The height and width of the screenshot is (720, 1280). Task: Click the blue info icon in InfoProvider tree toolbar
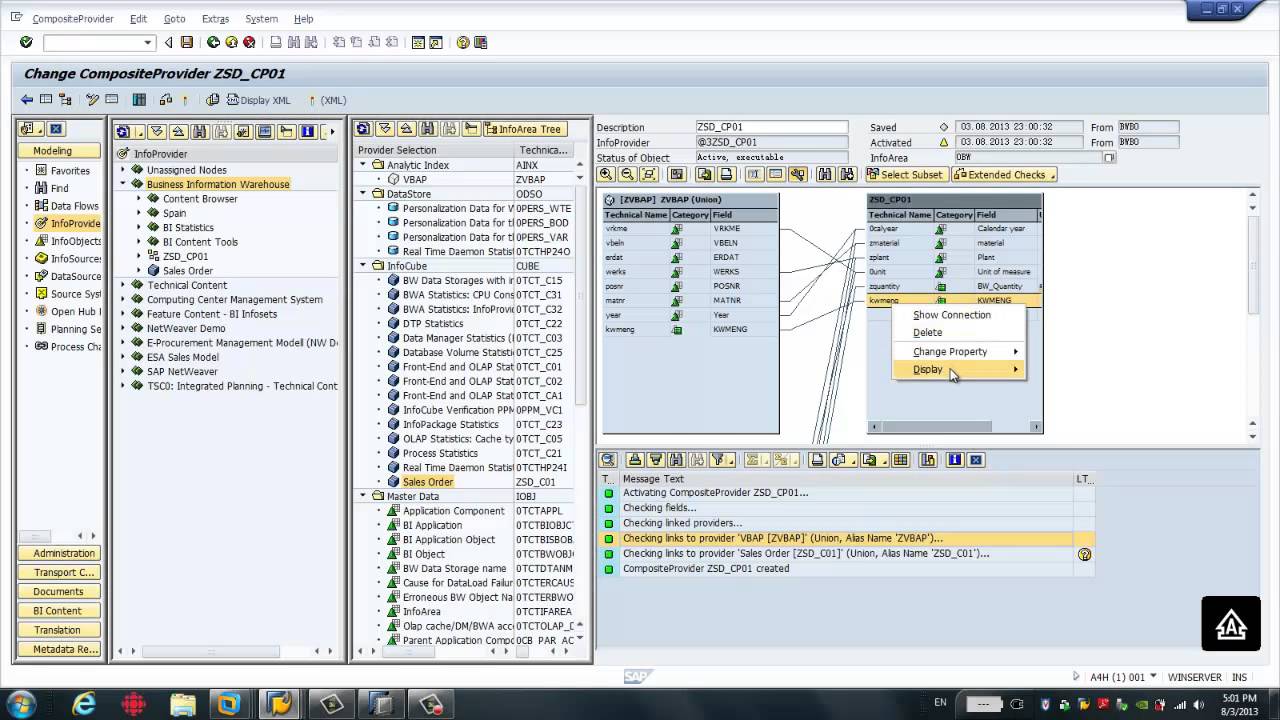(x=307, y=131)
